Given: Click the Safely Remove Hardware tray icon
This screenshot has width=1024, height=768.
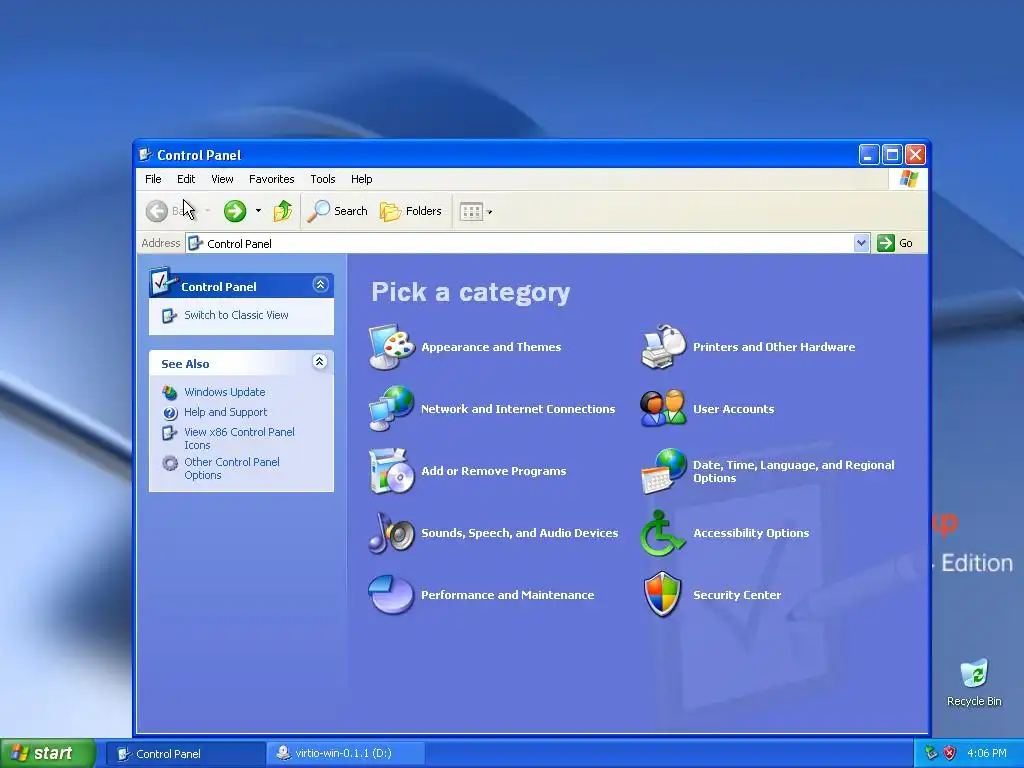Looking at the screenshot, I should [931, 753].
